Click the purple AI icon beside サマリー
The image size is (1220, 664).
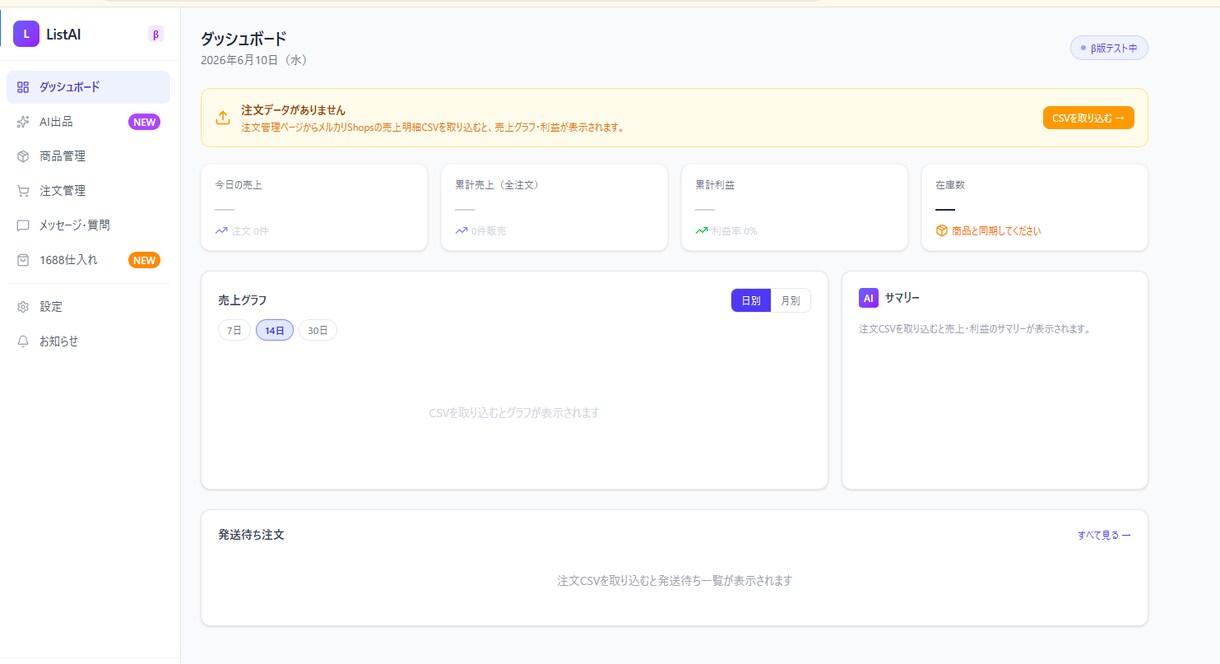(x=868, y=298)
